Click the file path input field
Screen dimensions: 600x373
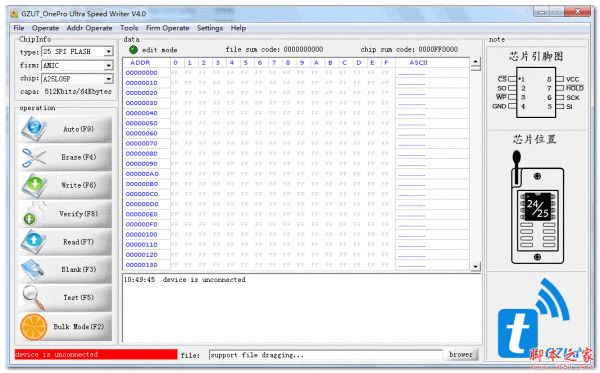(325, 355)
